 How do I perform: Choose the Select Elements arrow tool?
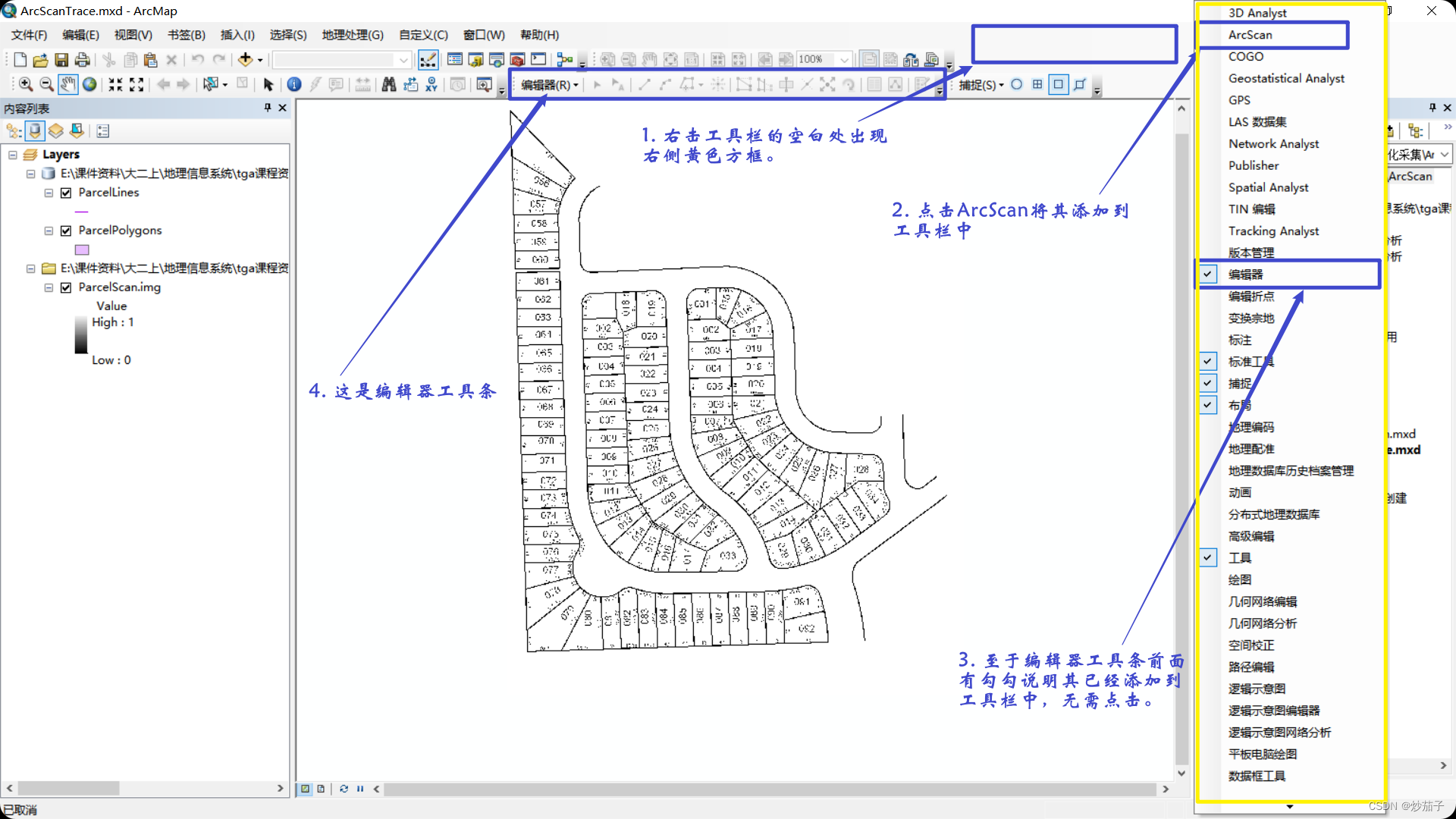pyautogui.click(x=268, y=84)
